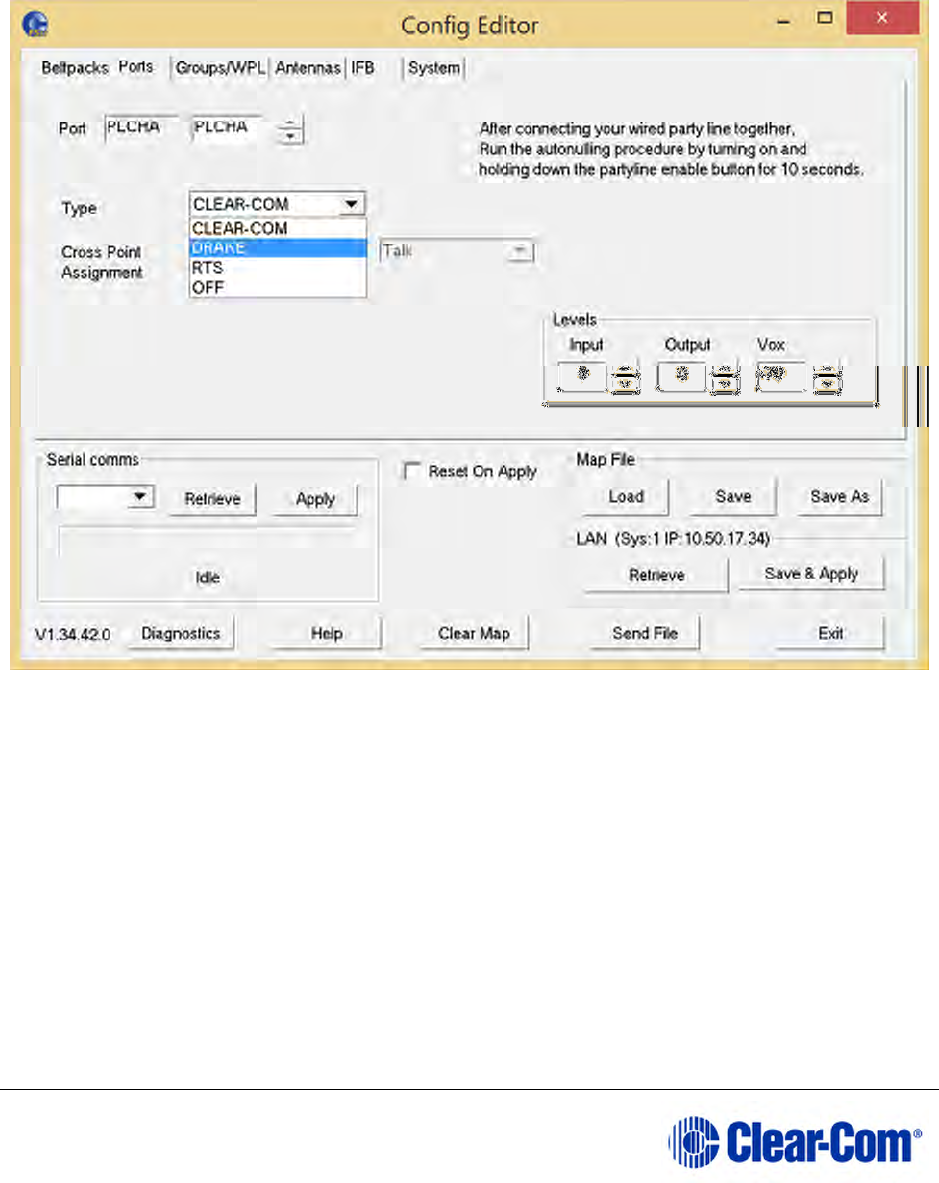Click the Vox level value field
939x1183 pixels.
point(781,375)
